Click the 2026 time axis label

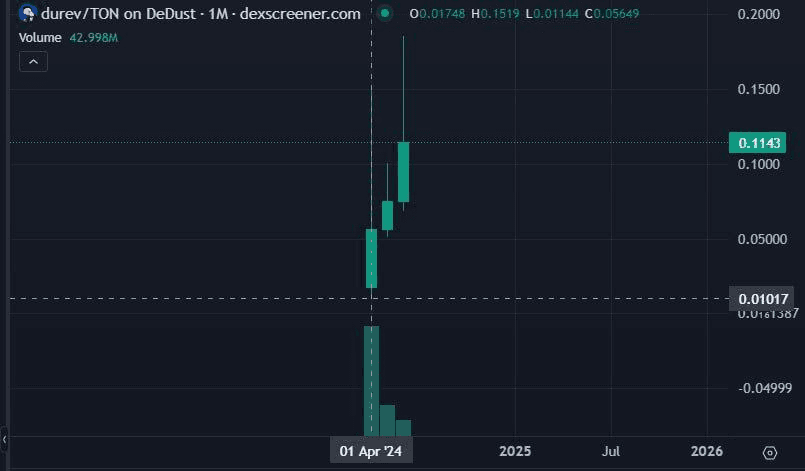tap(706, 452)
